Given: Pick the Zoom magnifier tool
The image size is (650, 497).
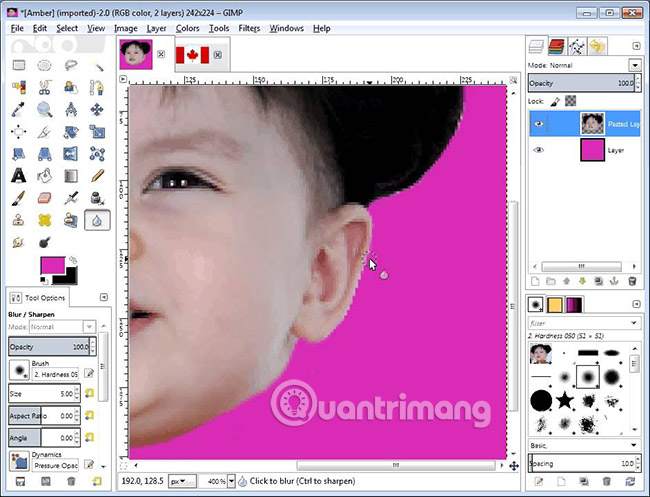Looking at the screenshot, I should [x=45, y=109].
